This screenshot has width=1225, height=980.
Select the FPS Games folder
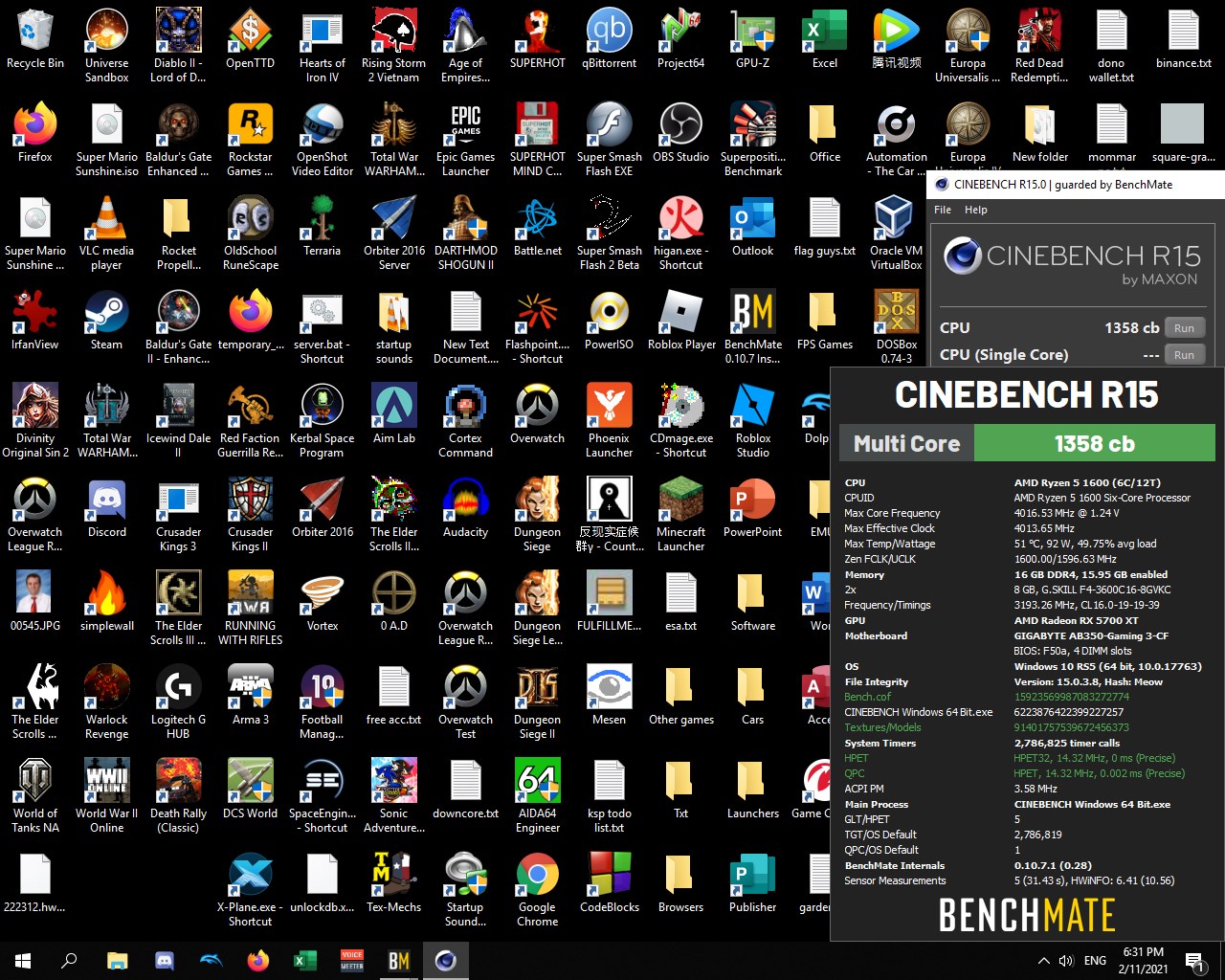825,322
